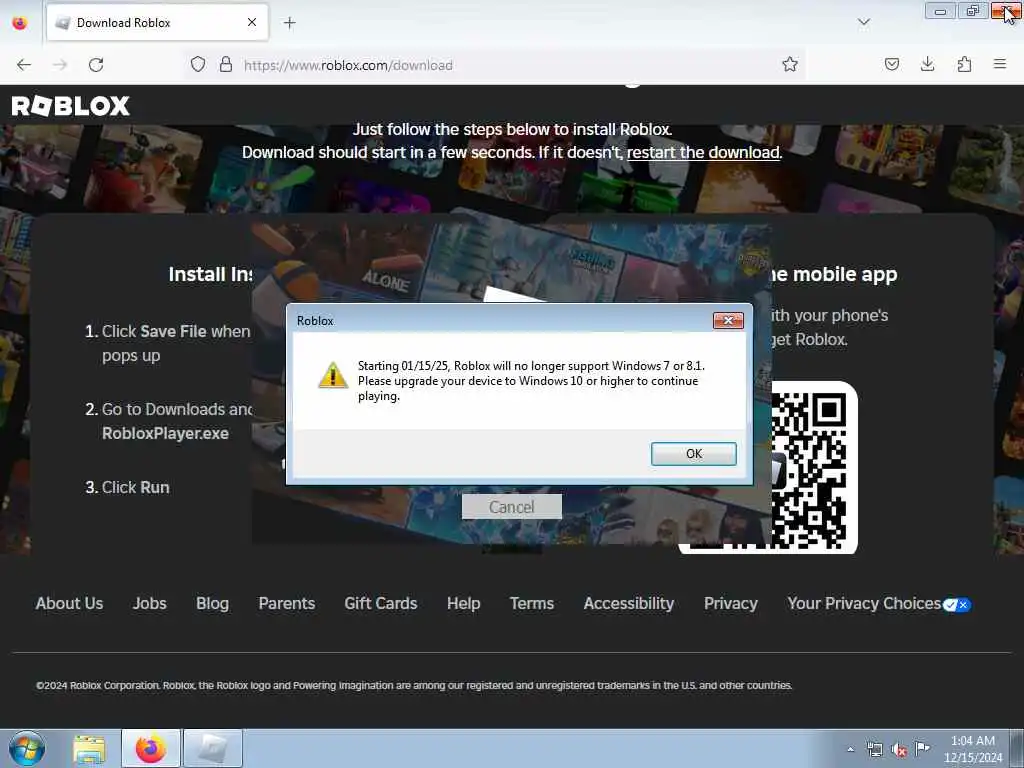Open the Extensions puzzle icon
The width and height of the screenshot is (1024, 768).
coord(964,65)
